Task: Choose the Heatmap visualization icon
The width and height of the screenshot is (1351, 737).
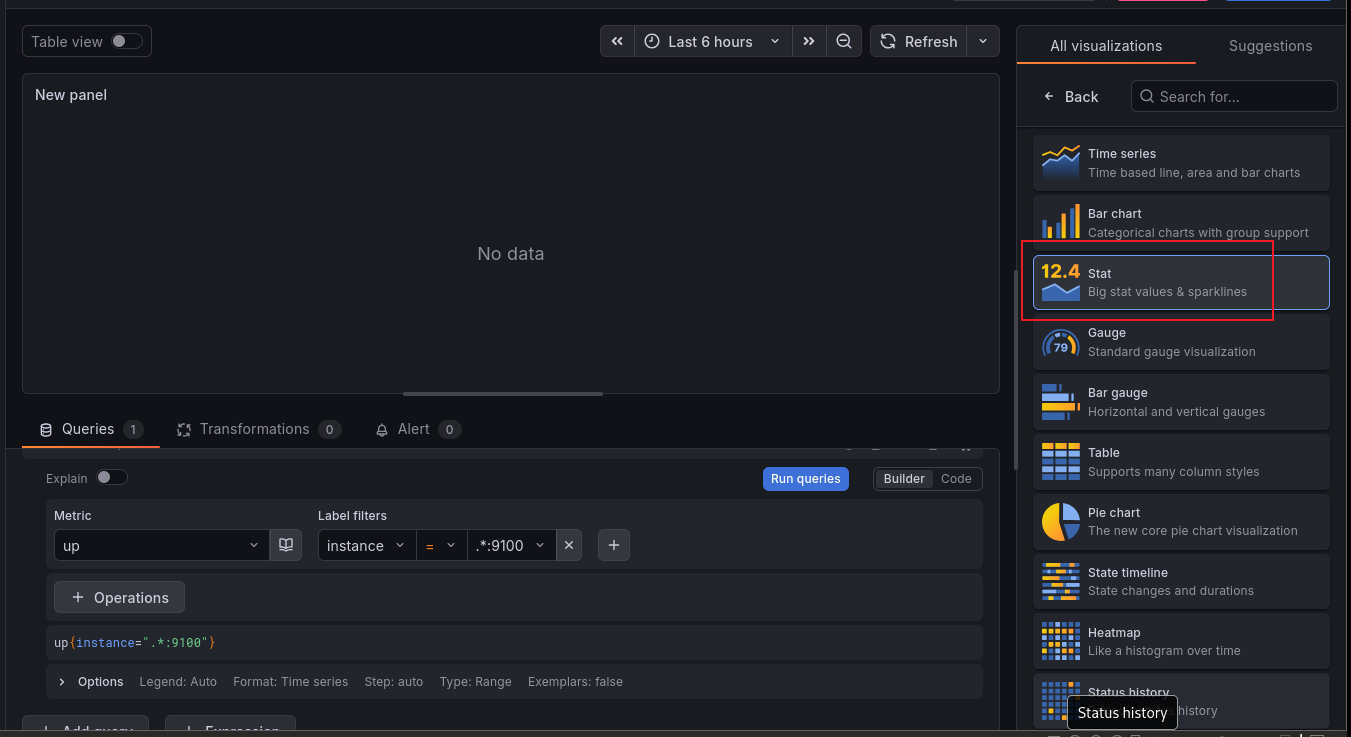Action: (x=1060, y=641)
